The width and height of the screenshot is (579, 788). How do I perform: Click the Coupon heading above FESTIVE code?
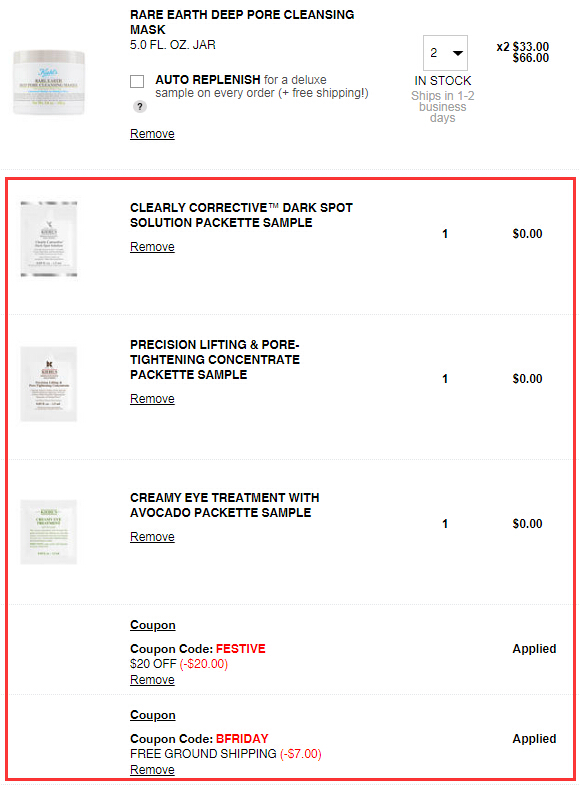tap(153, 625)
